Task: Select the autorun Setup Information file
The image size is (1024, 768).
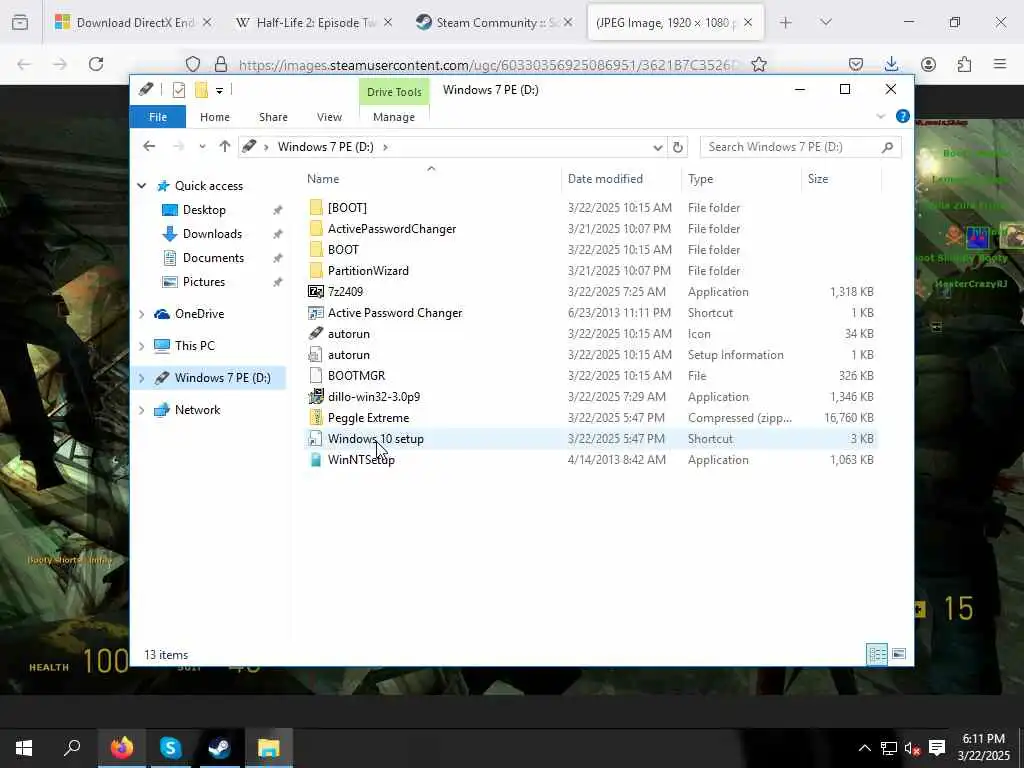Action: pos(316,355)
